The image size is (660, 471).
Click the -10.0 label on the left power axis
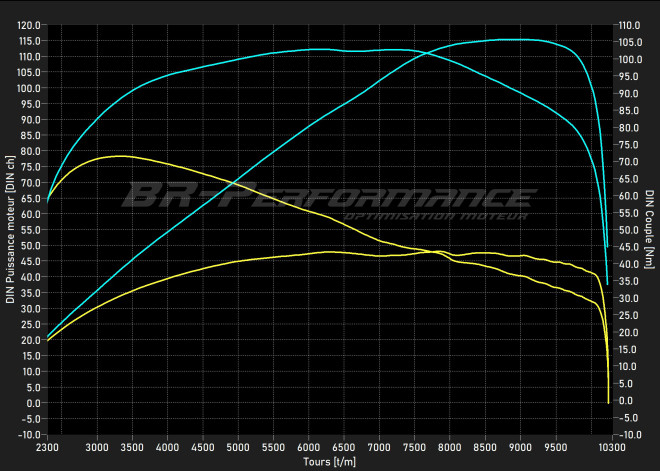coord(29,435)
